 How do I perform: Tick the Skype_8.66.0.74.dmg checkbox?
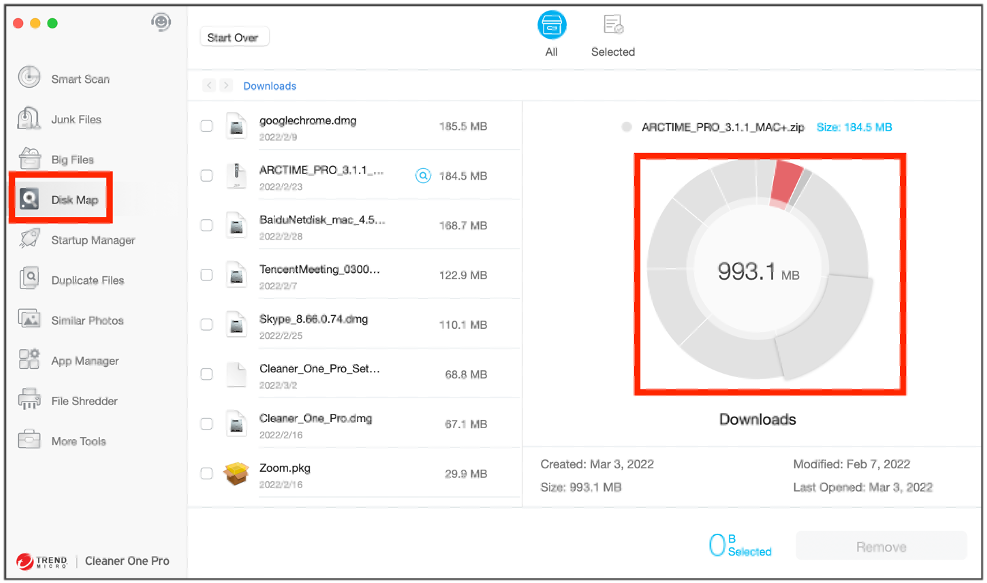pos(206,325)
